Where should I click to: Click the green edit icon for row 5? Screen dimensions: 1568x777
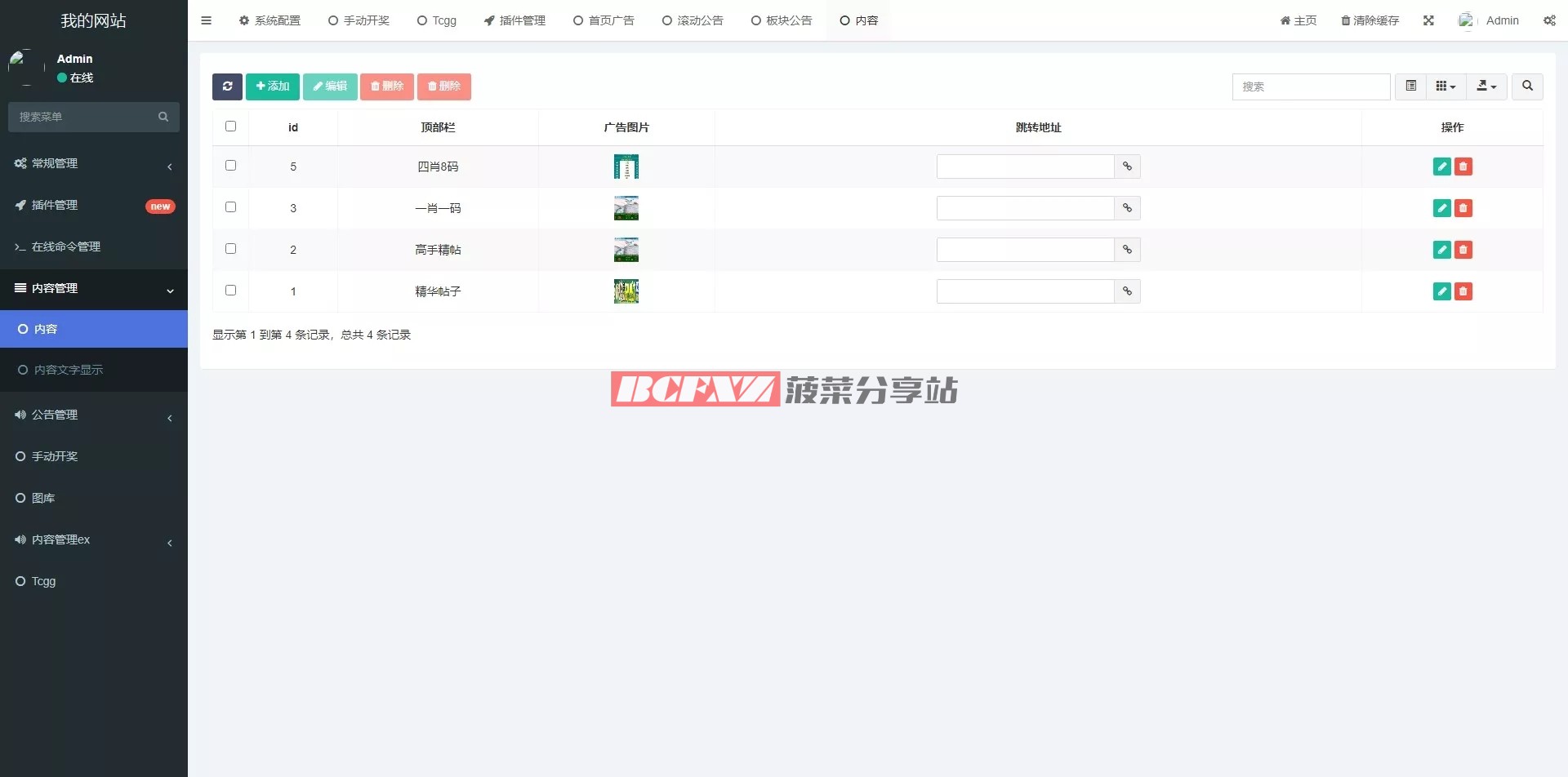[x=1441, y=166]
